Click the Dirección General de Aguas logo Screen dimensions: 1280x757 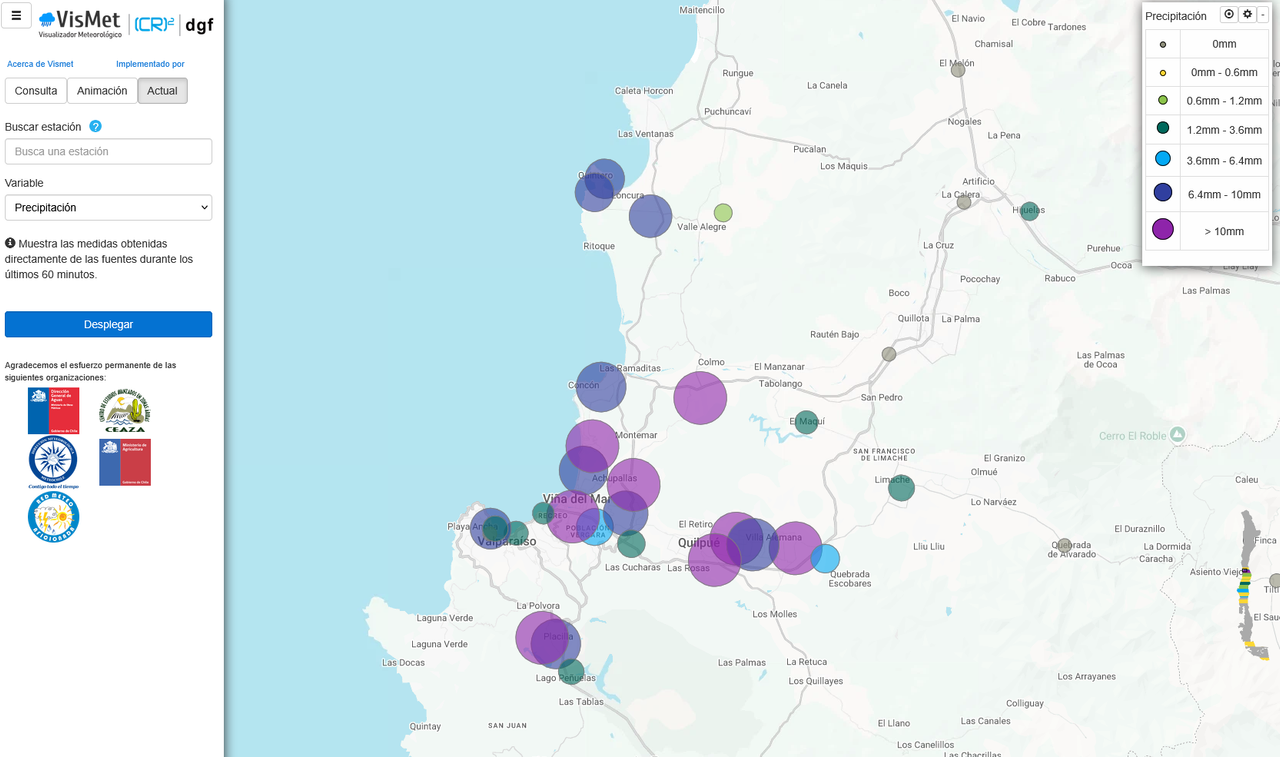53,410
